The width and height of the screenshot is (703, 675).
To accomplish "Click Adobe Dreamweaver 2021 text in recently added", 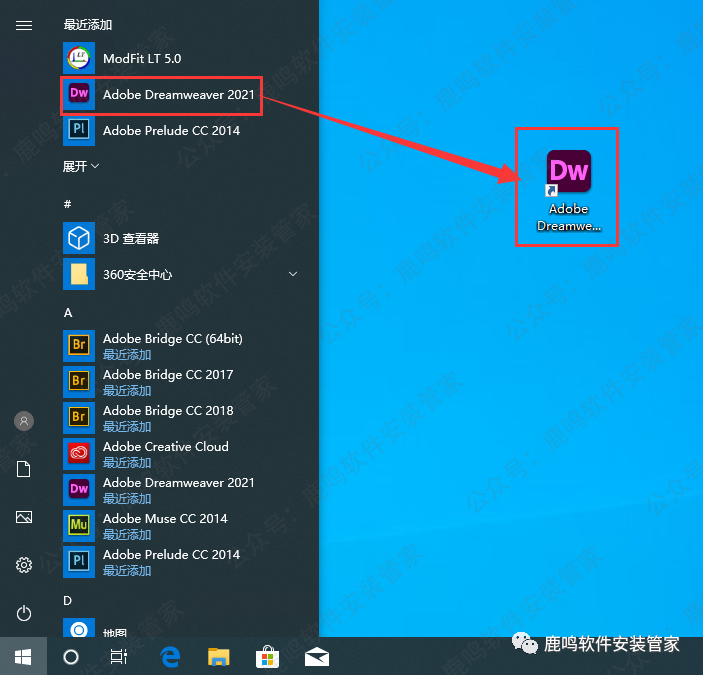I will (178, 95).
